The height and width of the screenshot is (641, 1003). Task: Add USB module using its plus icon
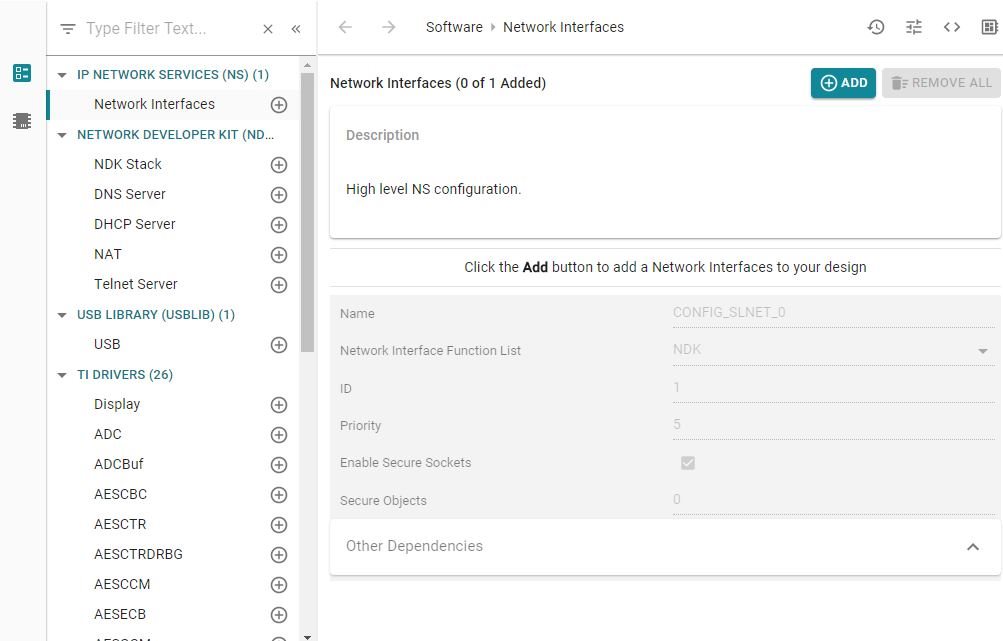(x=279, y=345)
